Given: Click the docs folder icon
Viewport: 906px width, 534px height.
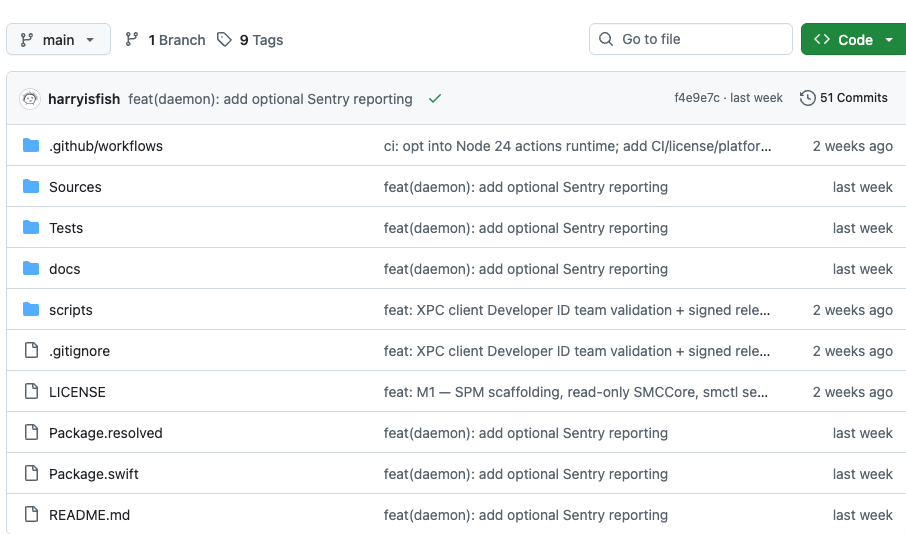Looking at the screenshot, I should (x=31, y=268).
